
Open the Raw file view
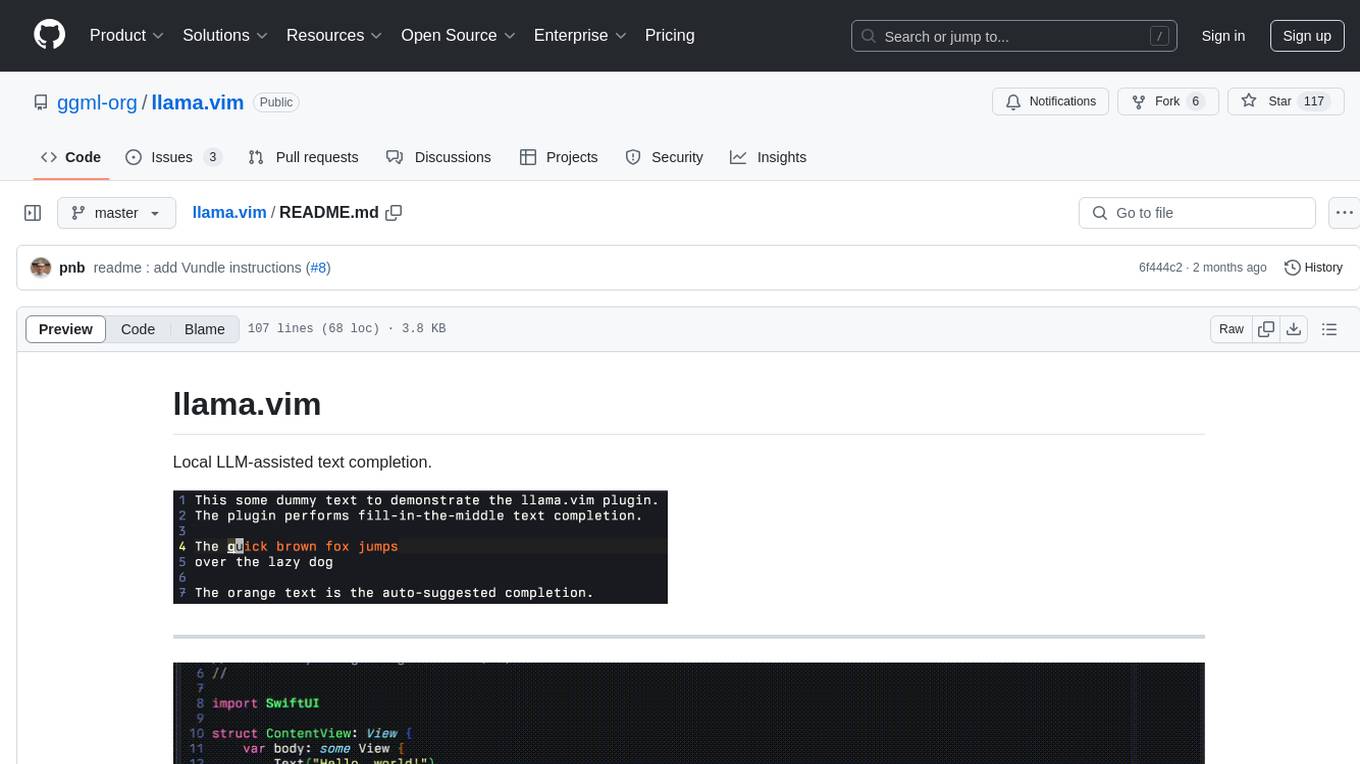click(1231, 329)
